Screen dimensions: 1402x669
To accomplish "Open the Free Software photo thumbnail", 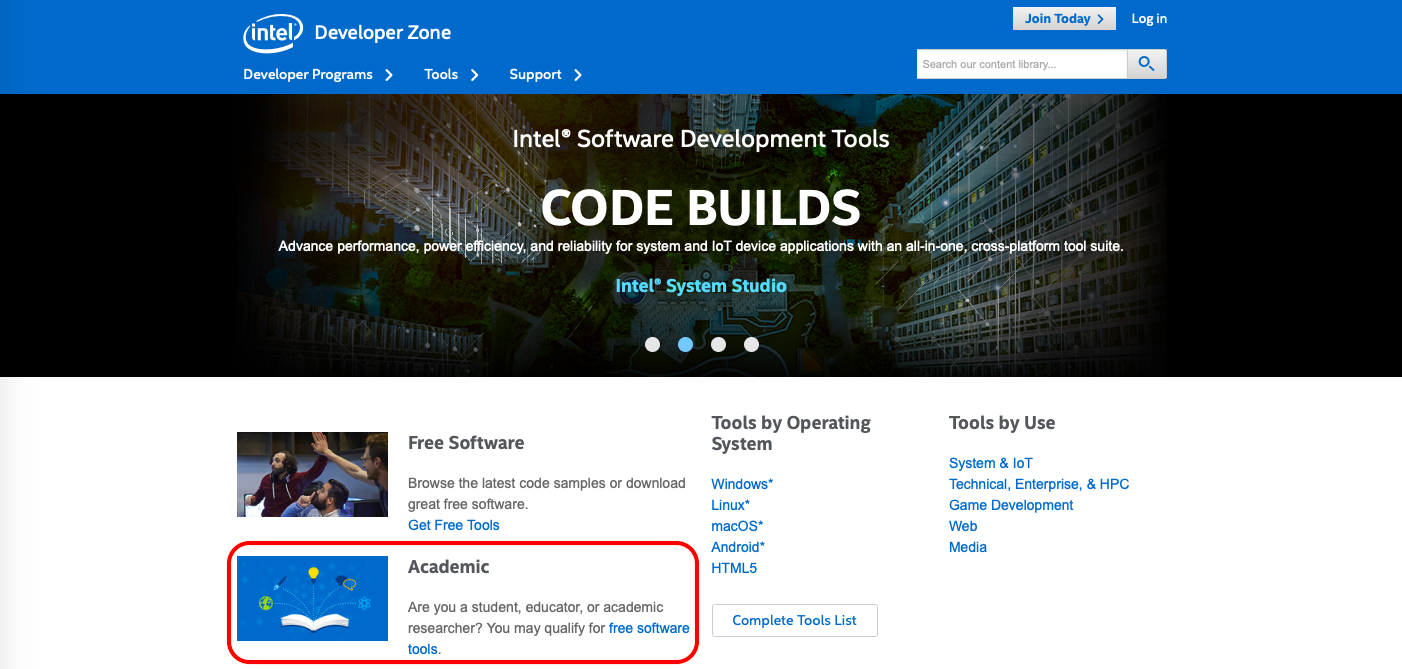I will click(x=312, y=474).
